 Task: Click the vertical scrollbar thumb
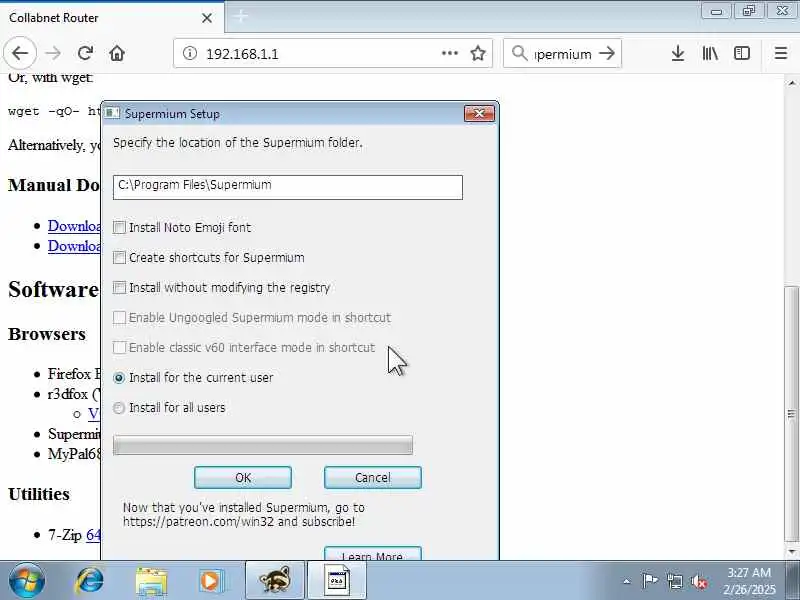click(x=791, y=414)
